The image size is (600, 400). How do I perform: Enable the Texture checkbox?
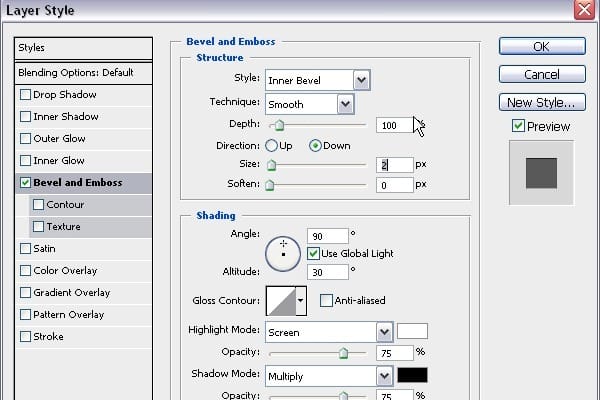coord(38,227)
